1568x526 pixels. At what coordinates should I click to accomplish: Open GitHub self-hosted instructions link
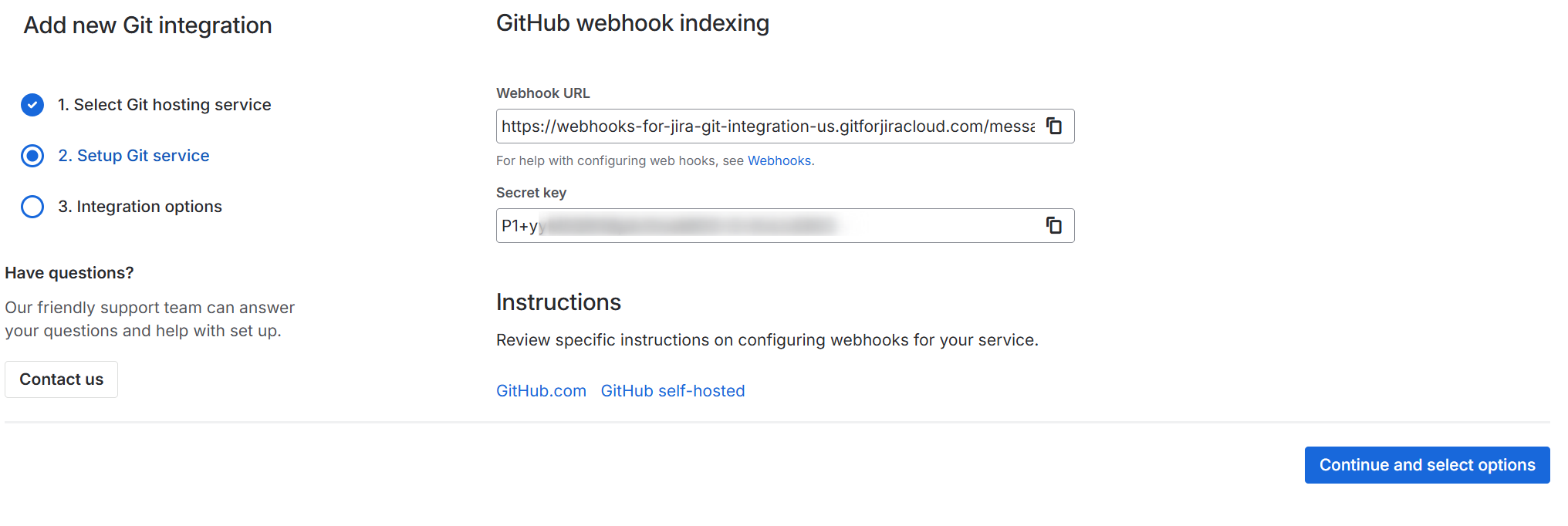[x=672, y=391]
